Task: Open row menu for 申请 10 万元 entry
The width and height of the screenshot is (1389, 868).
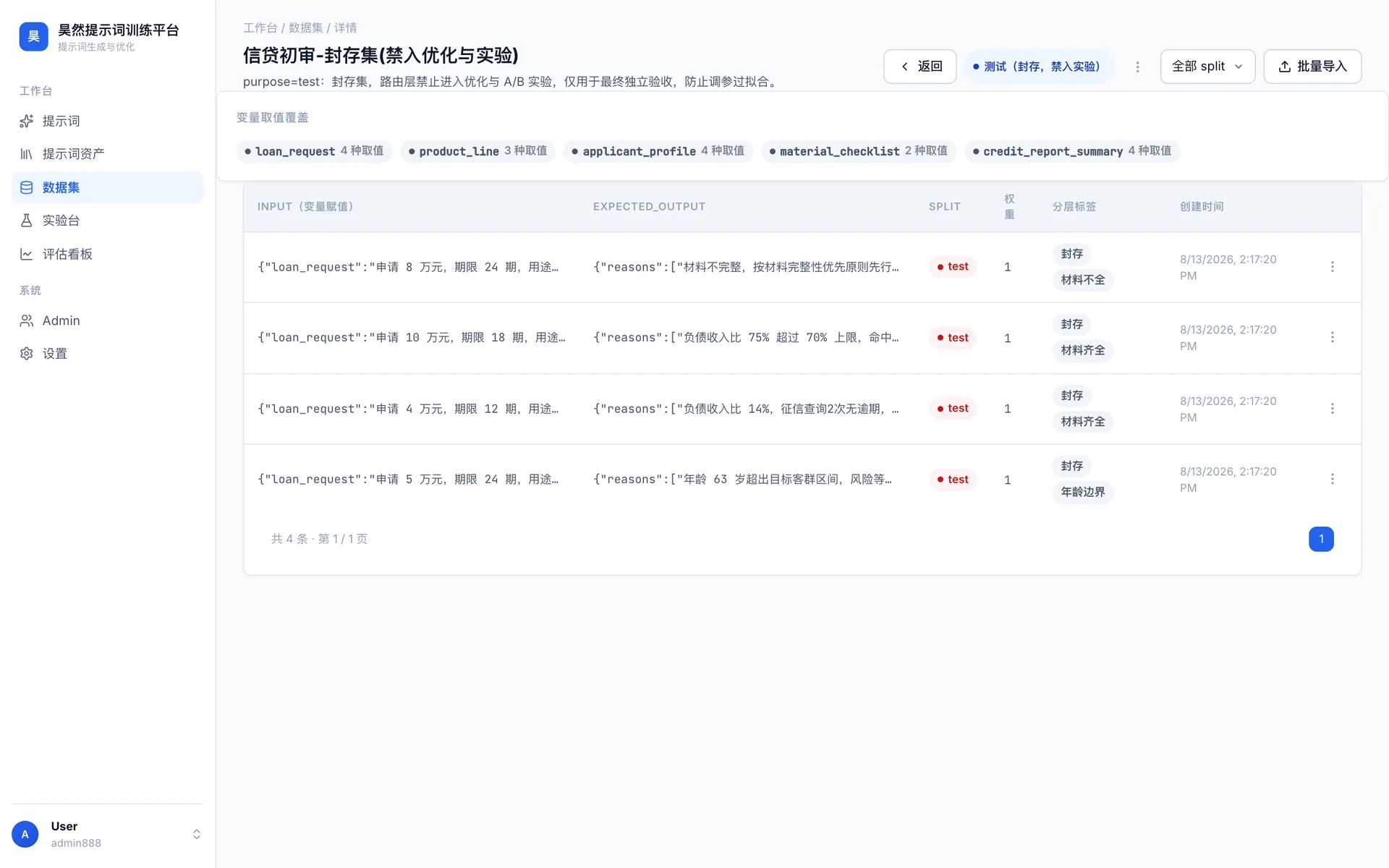Action: [1332, 337]
